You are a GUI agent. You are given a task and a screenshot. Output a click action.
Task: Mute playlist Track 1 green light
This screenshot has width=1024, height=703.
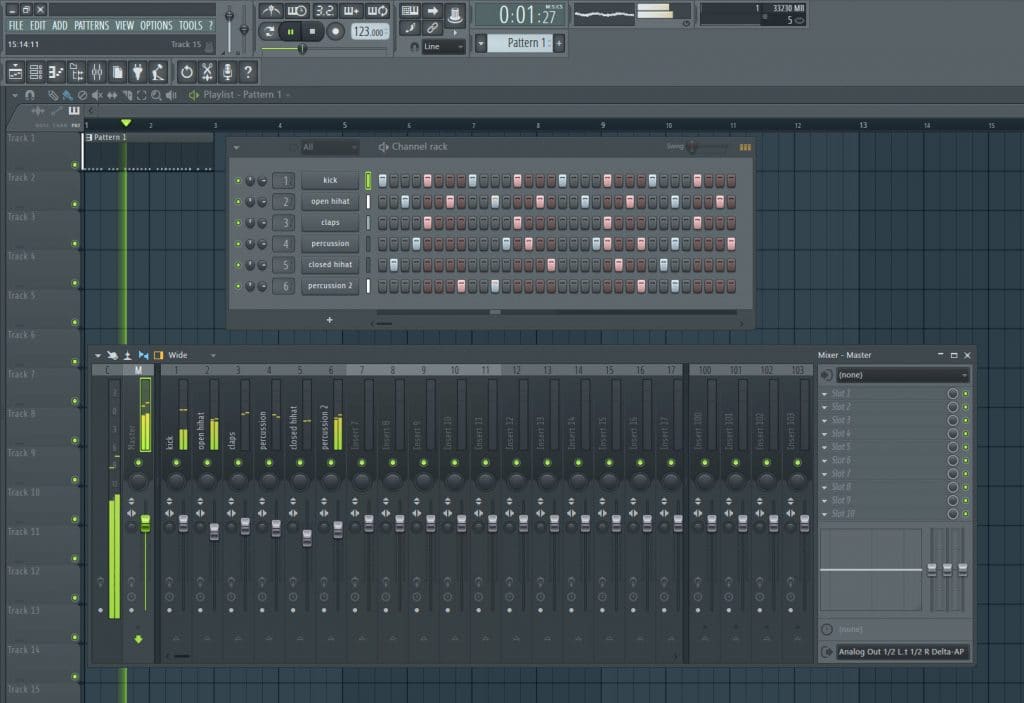(x=74, y=165)
